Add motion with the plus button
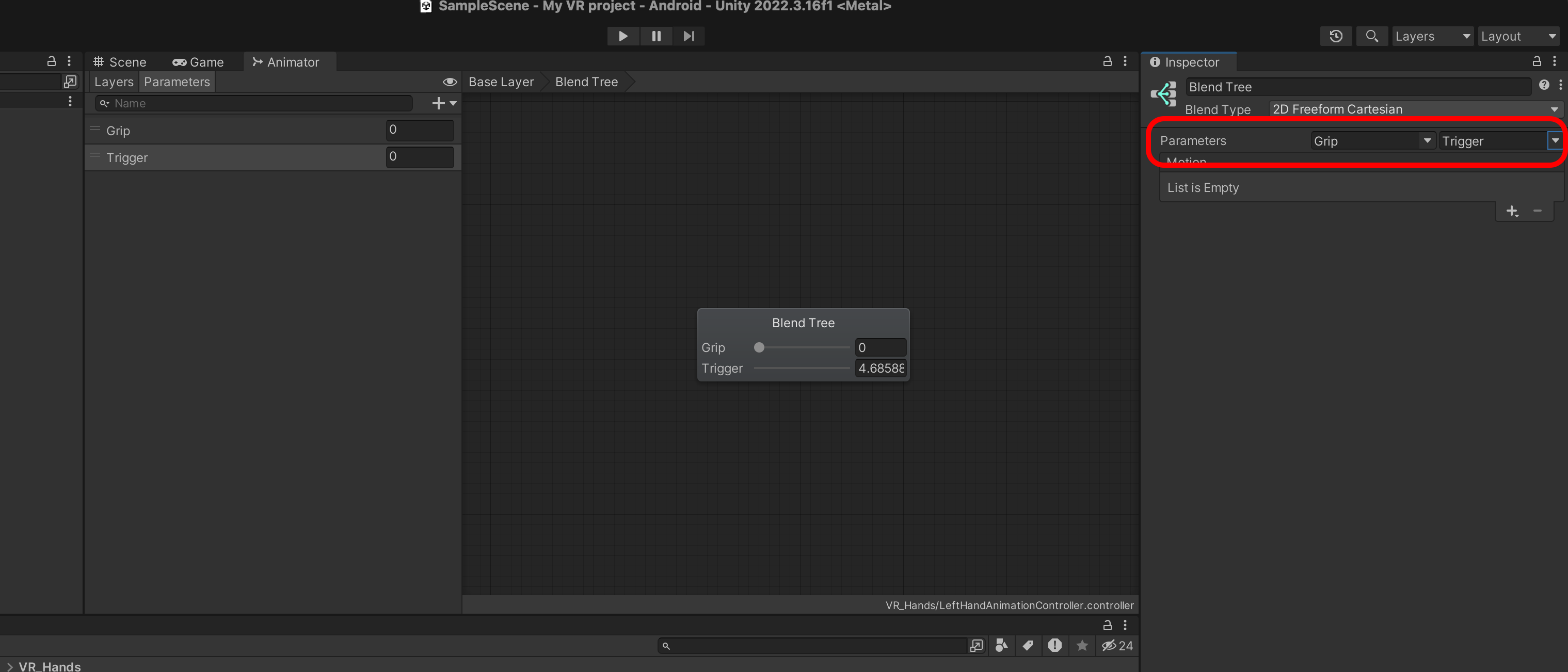The width and height of the screenshot is (1568, 672). pos(1511,211)
